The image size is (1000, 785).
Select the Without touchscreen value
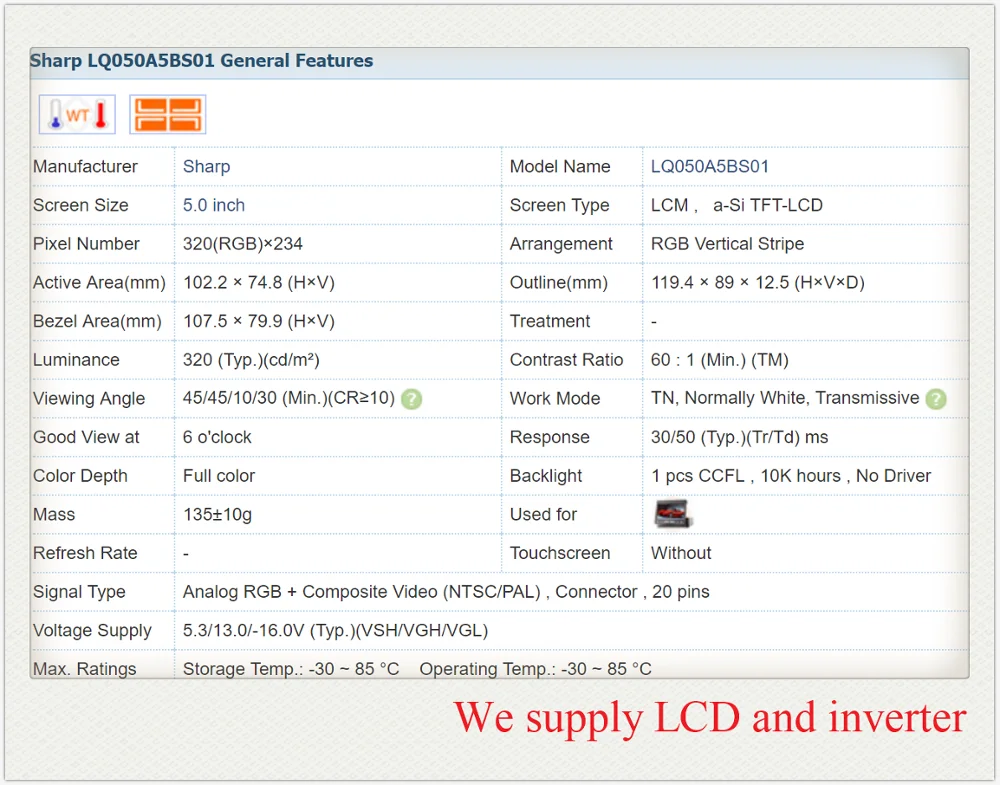point(680,553)
